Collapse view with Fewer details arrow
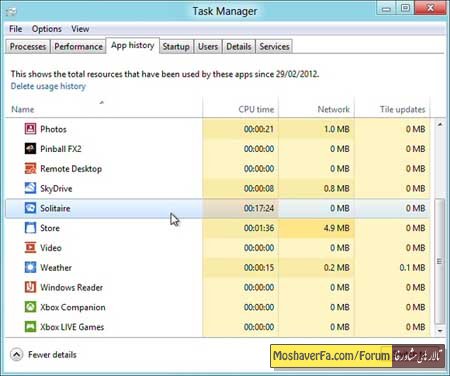The height and width of the screenshot is (376, 450). [x=16, y=355]
